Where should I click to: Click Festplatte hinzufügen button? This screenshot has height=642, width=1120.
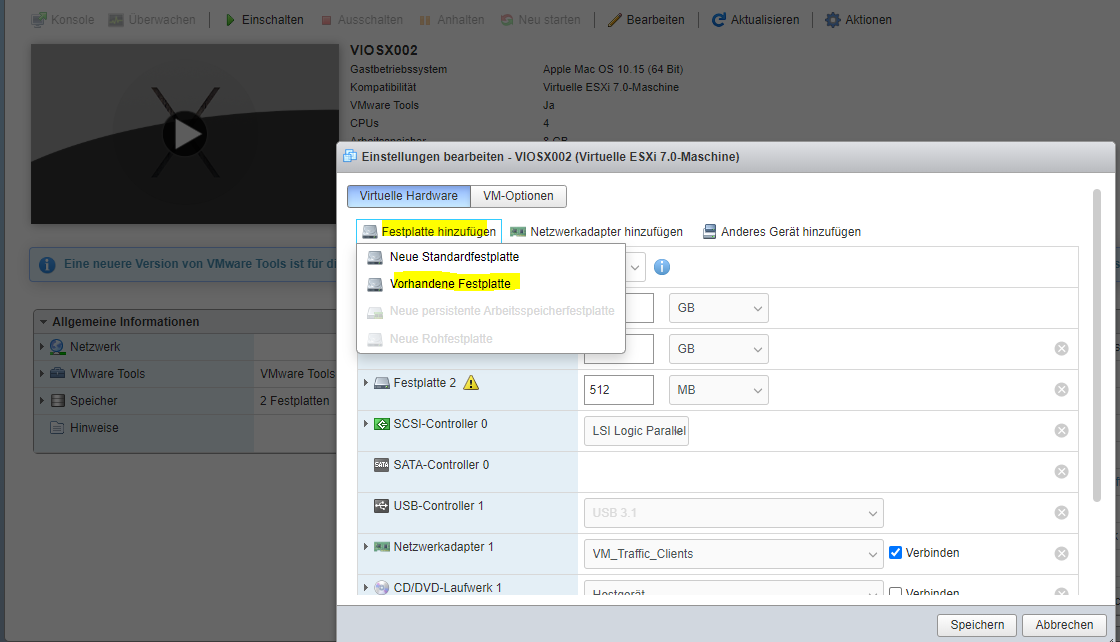[x=429, y=231]
